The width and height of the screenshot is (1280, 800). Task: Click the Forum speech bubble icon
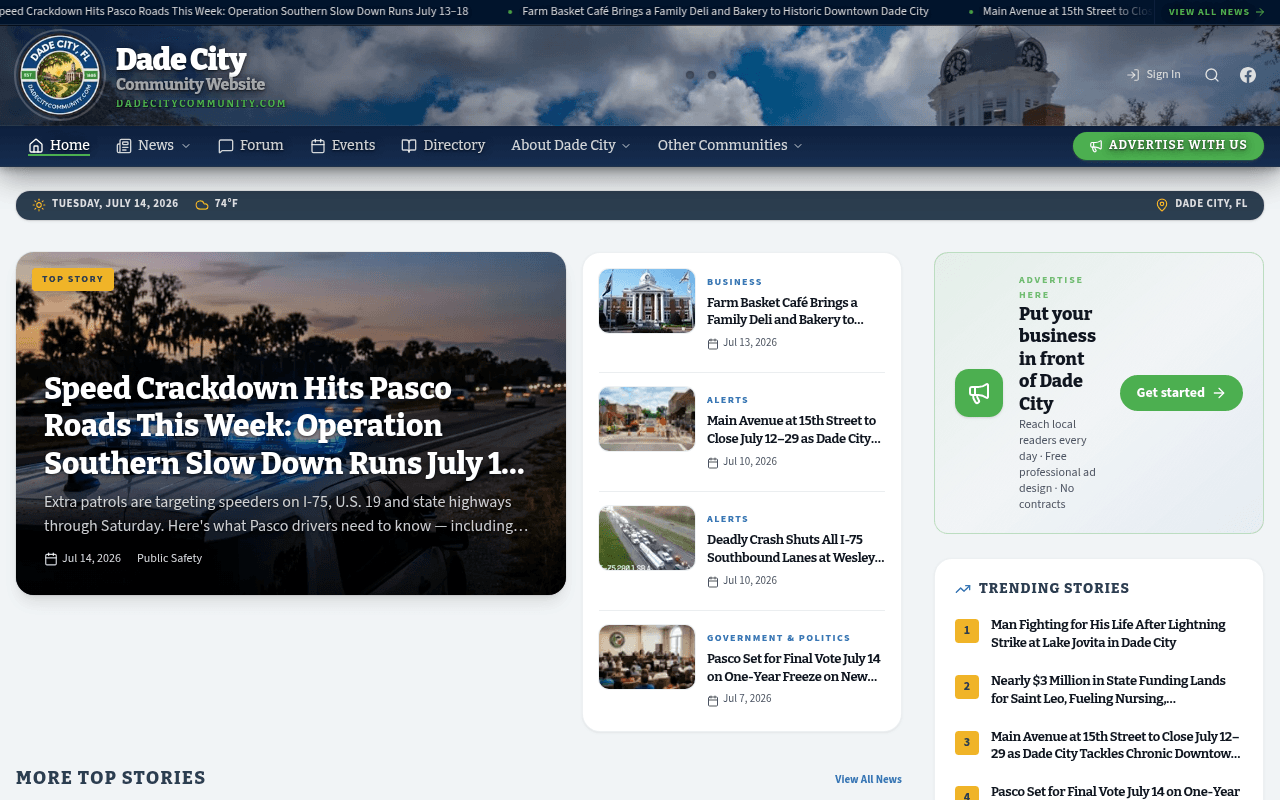click(226, 146)
